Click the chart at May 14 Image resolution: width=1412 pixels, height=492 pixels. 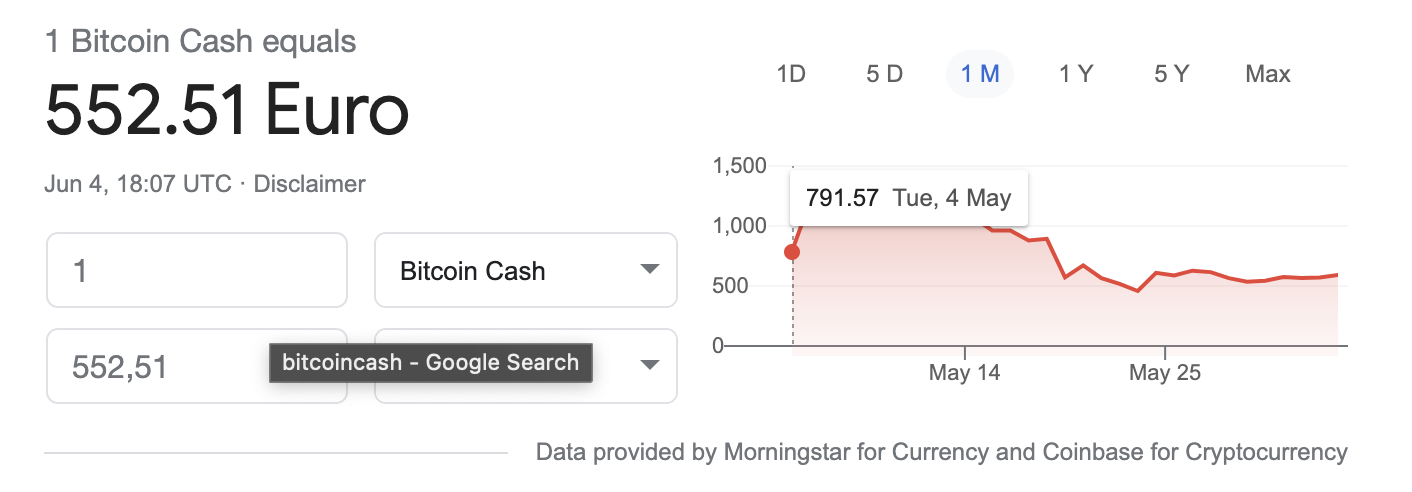[964, 374]
